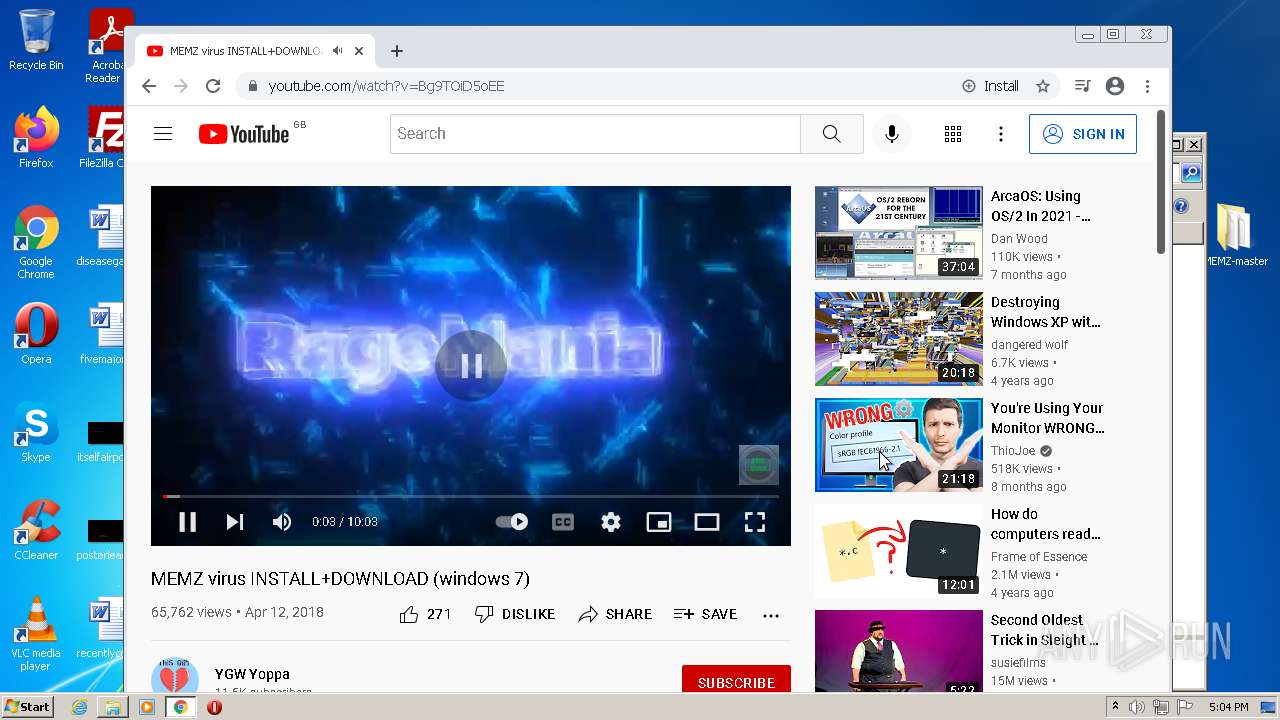Screen dimensions: 1280x720
Task: Open YouTube settings three-dot menu
Action: pos(1001,134)
